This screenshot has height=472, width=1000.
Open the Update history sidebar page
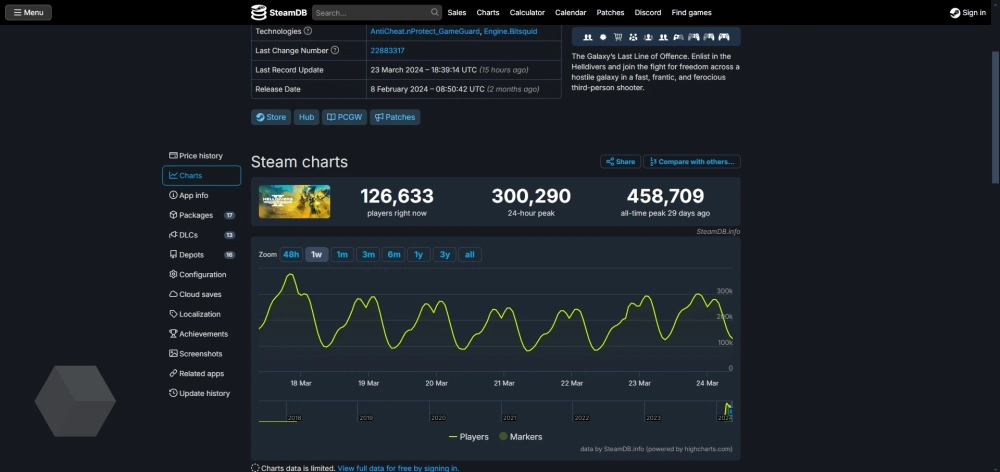(204, 393)
